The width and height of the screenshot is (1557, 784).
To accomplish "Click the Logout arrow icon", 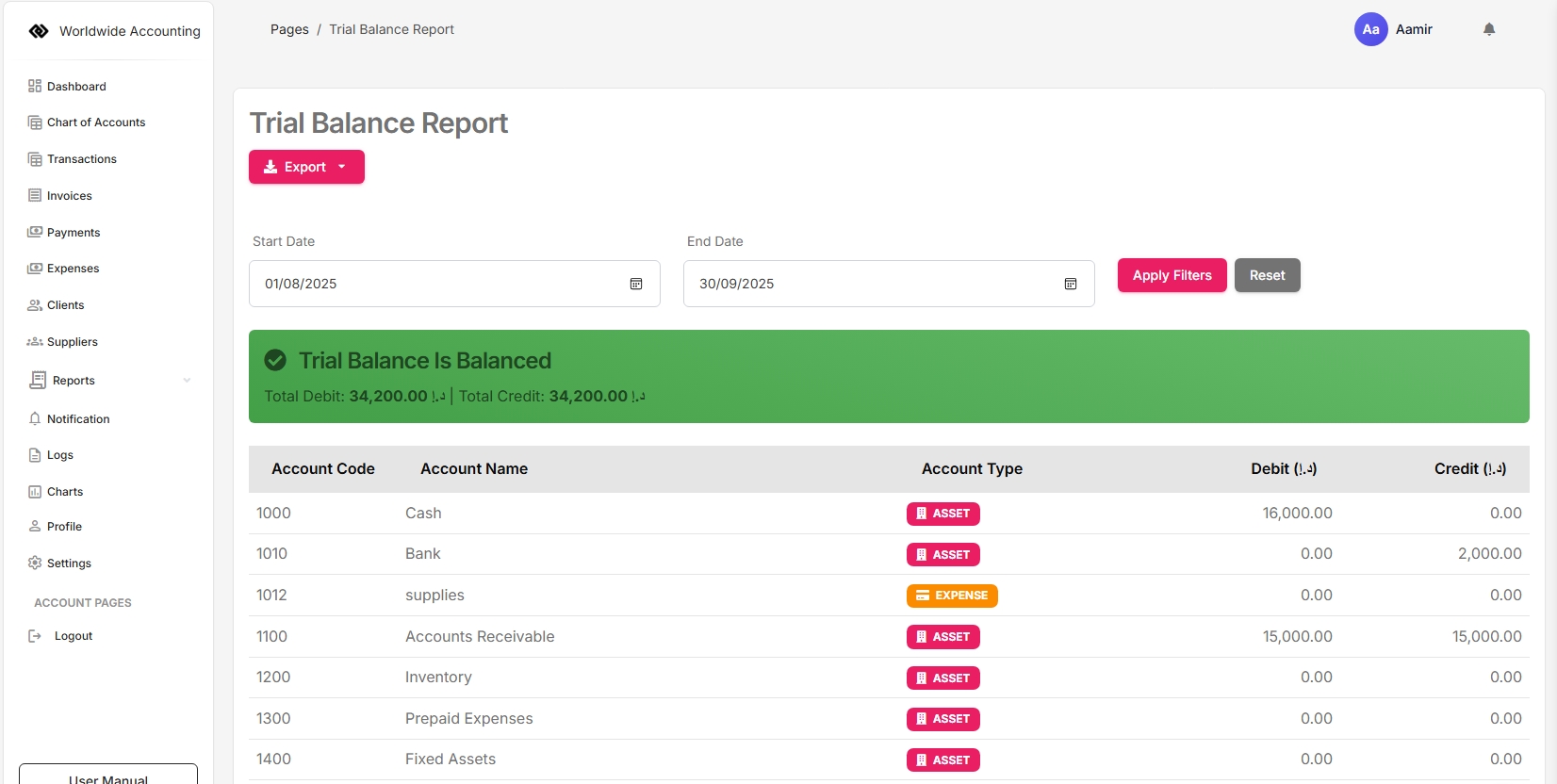I will click(x=35, y=636).
